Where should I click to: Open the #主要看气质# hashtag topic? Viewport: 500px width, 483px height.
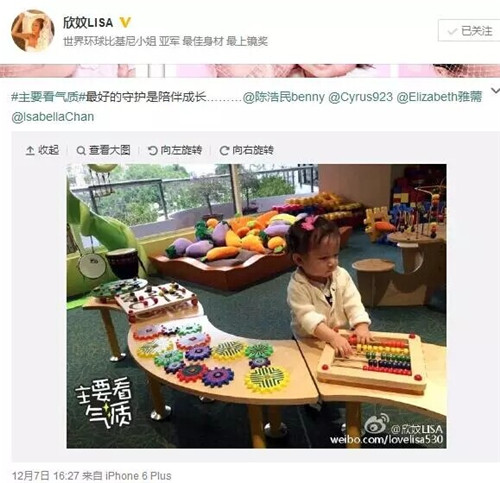pyautogui.click(x=49, y=97)
